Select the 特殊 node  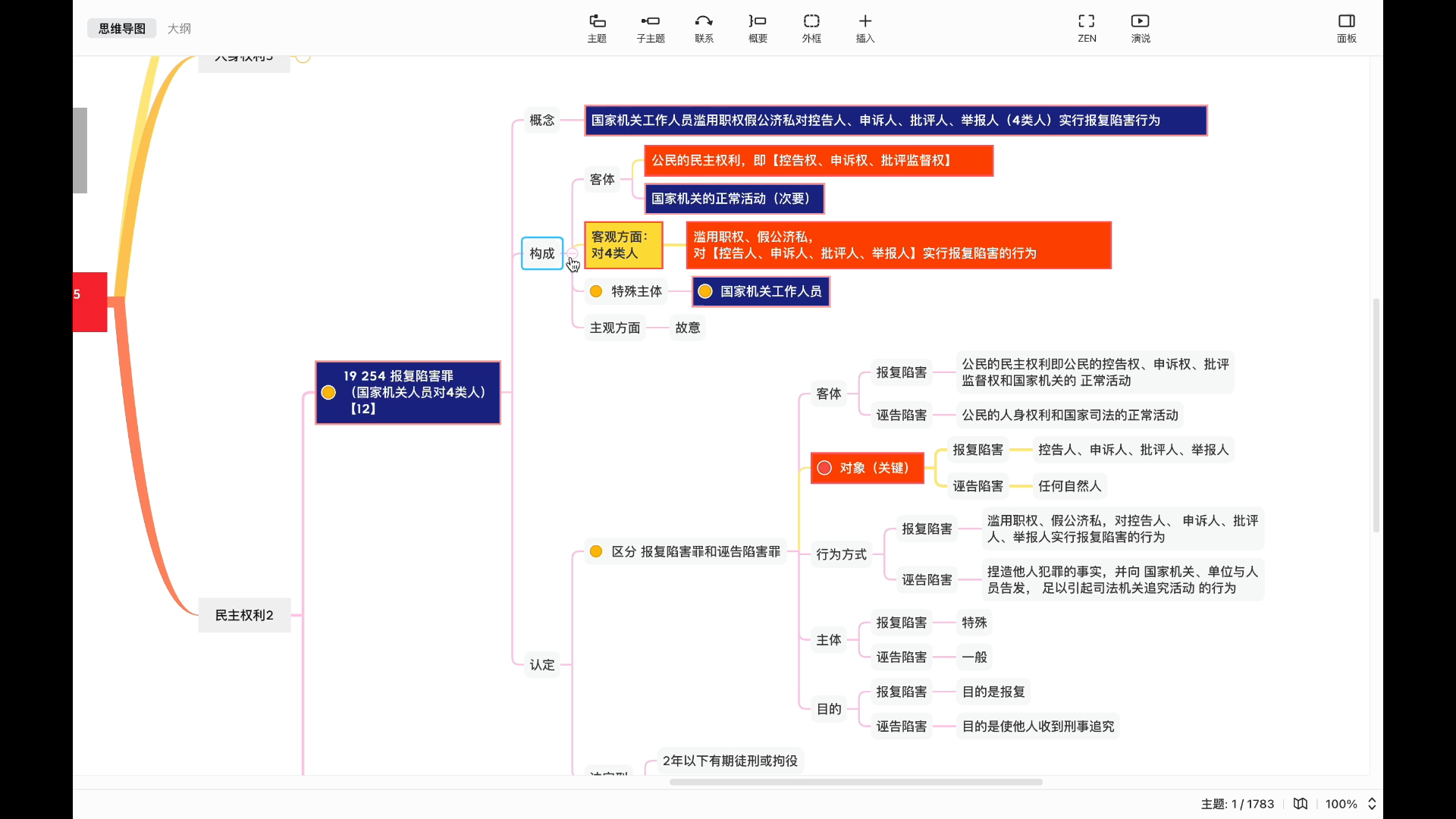(974, 623)
